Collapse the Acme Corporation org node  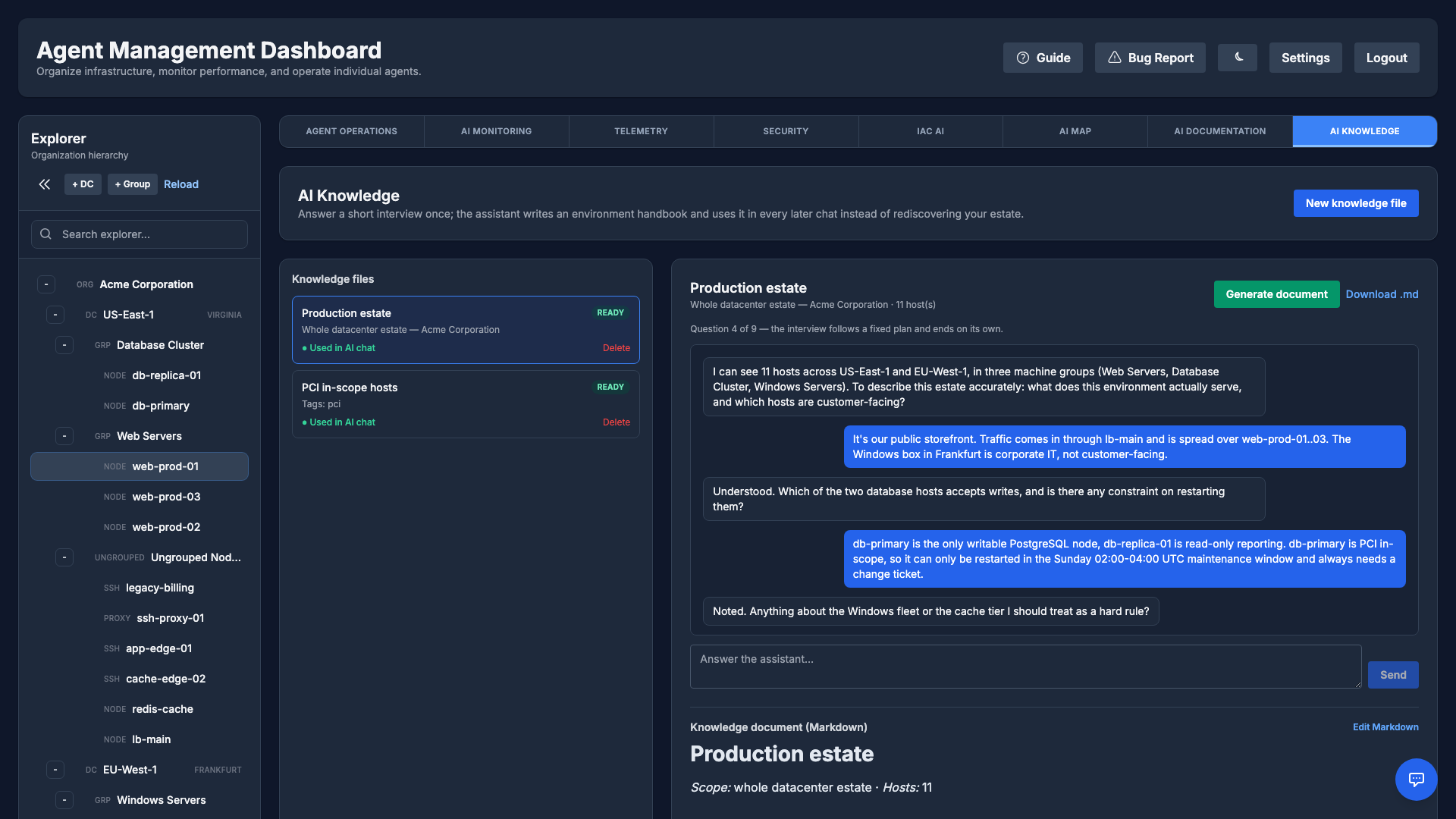point(46,284)
